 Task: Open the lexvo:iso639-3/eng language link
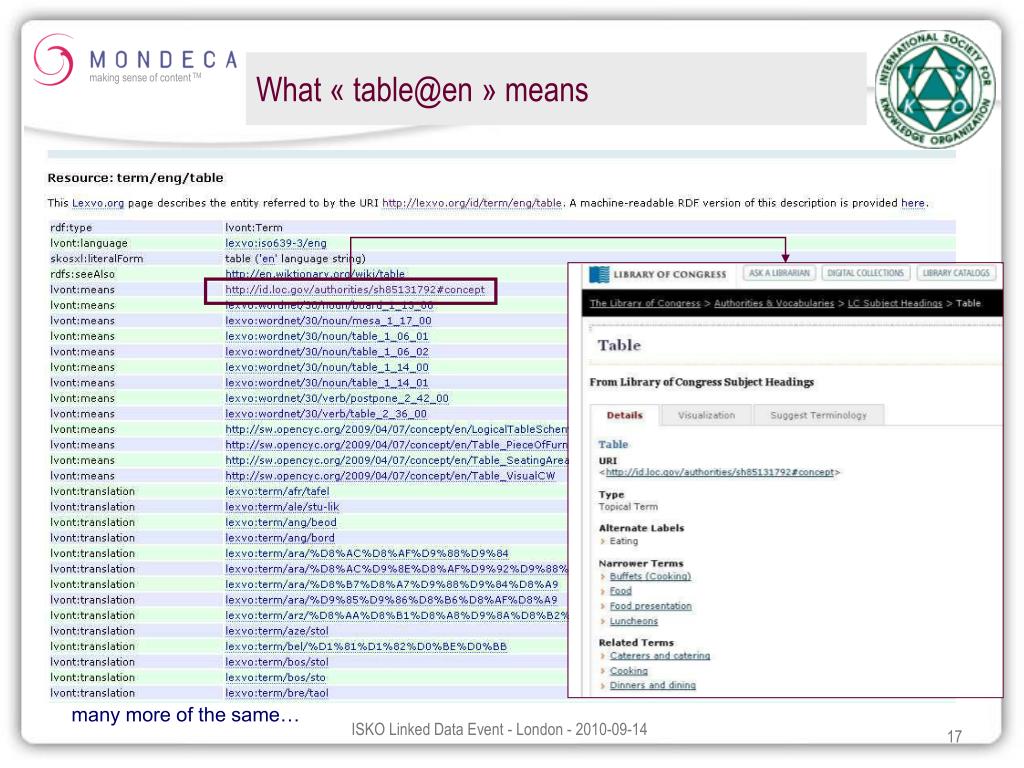pos(276,243)
